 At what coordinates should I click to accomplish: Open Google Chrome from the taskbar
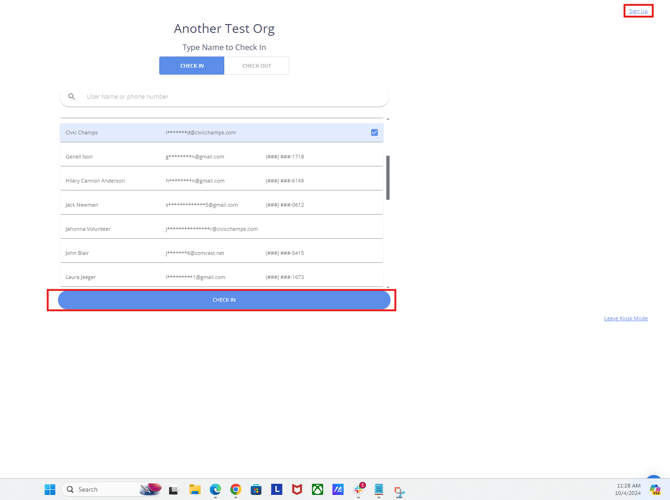[x=236, y=490]
